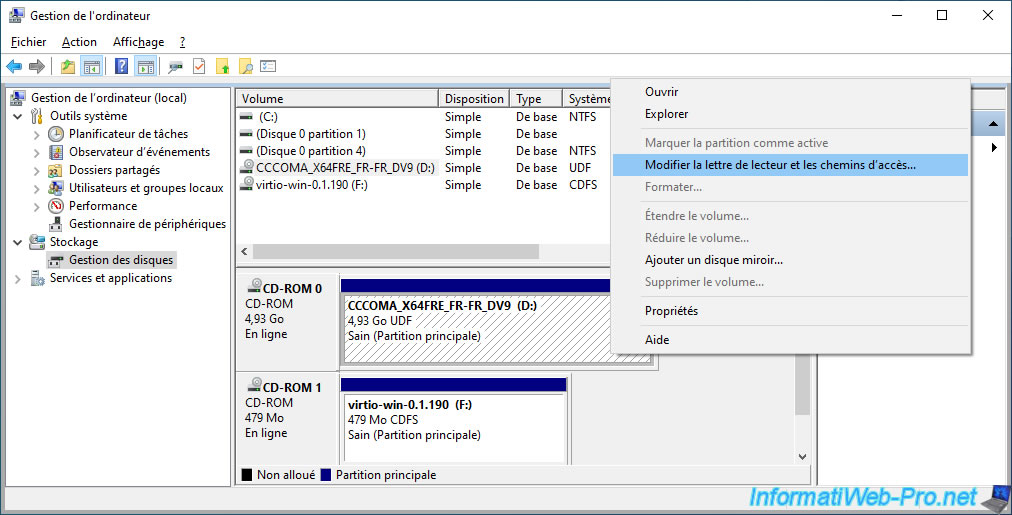Open the Affichage menu
Screen dimensions: 1012x515
pyautogui.click(x=138, y=42)
